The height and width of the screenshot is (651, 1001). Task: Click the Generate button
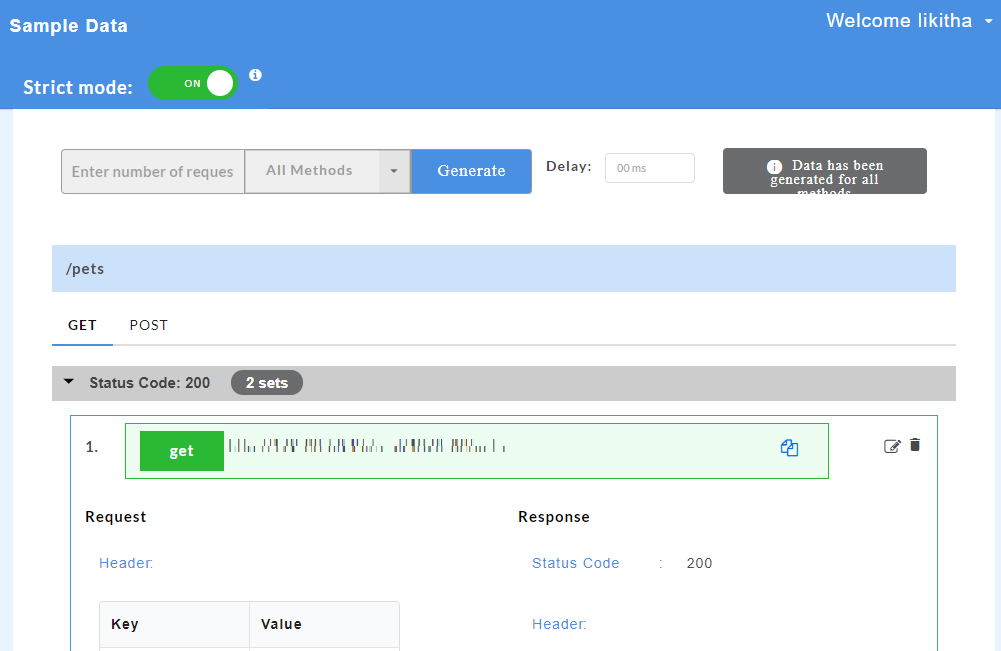coord(470,170)
